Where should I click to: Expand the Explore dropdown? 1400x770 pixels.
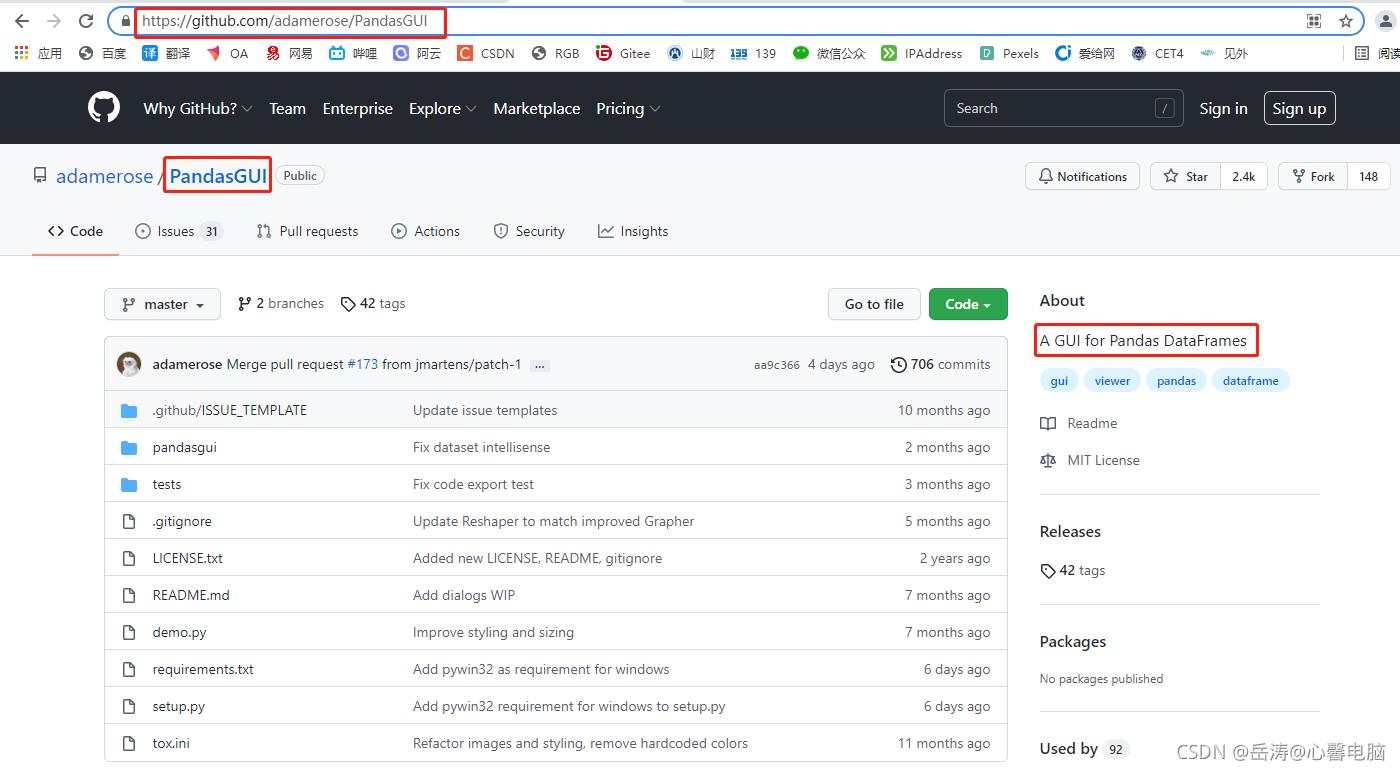coord(442,108)
